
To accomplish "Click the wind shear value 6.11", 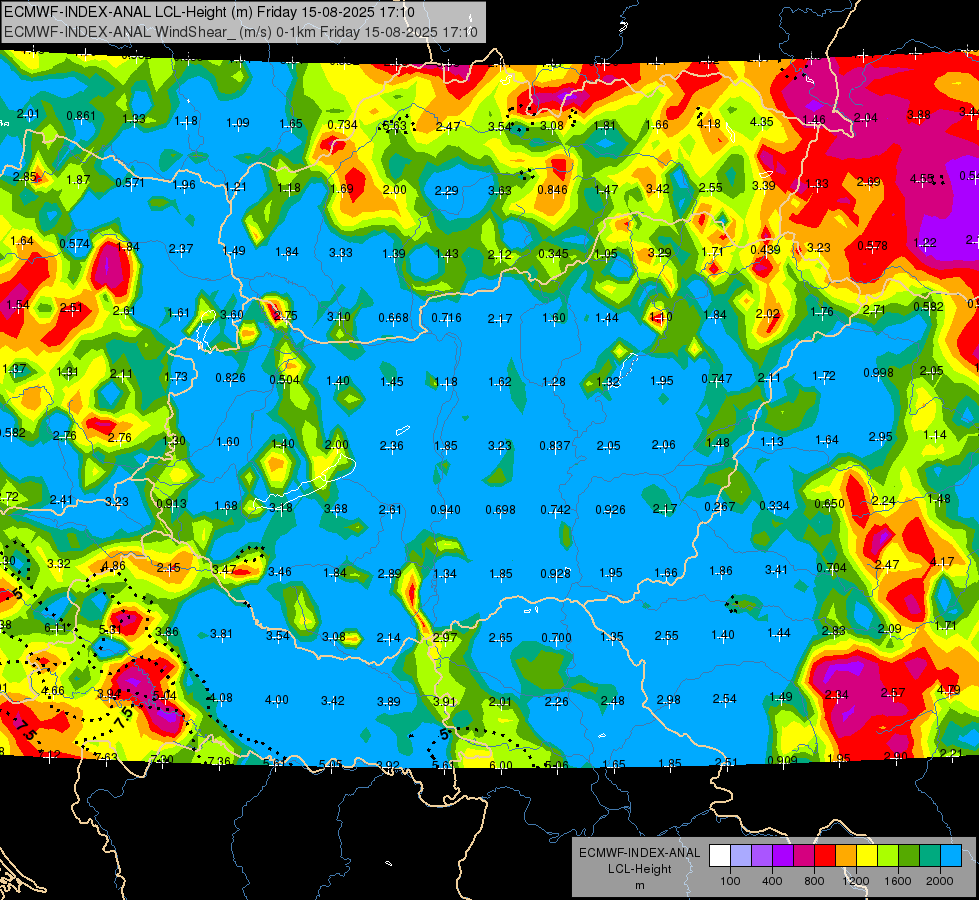I will 55,628.
